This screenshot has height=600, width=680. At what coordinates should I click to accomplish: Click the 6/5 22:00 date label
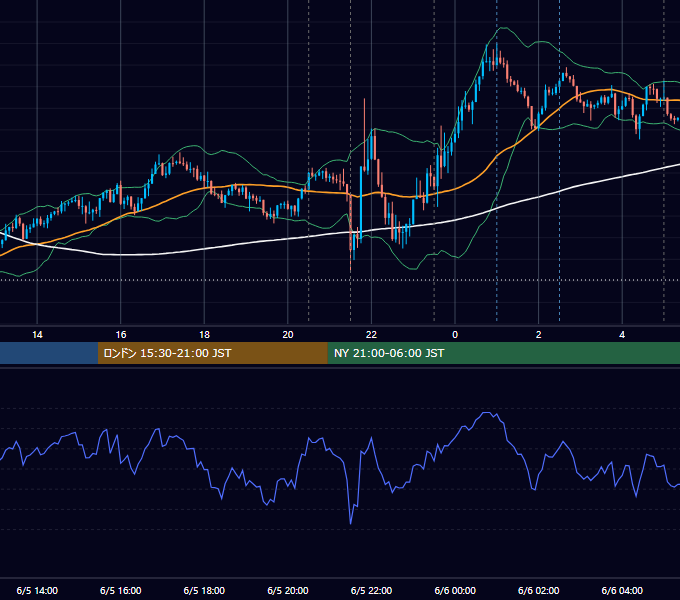tap(371, 590)
